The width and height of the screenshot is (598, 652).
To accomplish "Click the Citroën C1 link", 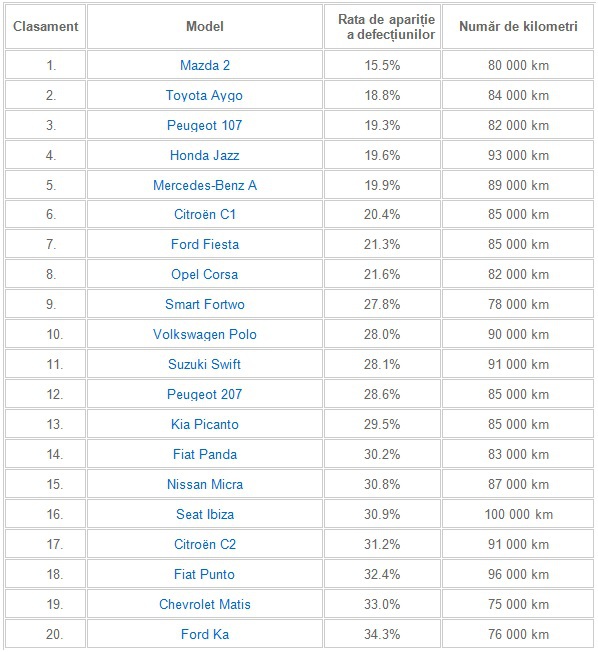I will (205, 214).
